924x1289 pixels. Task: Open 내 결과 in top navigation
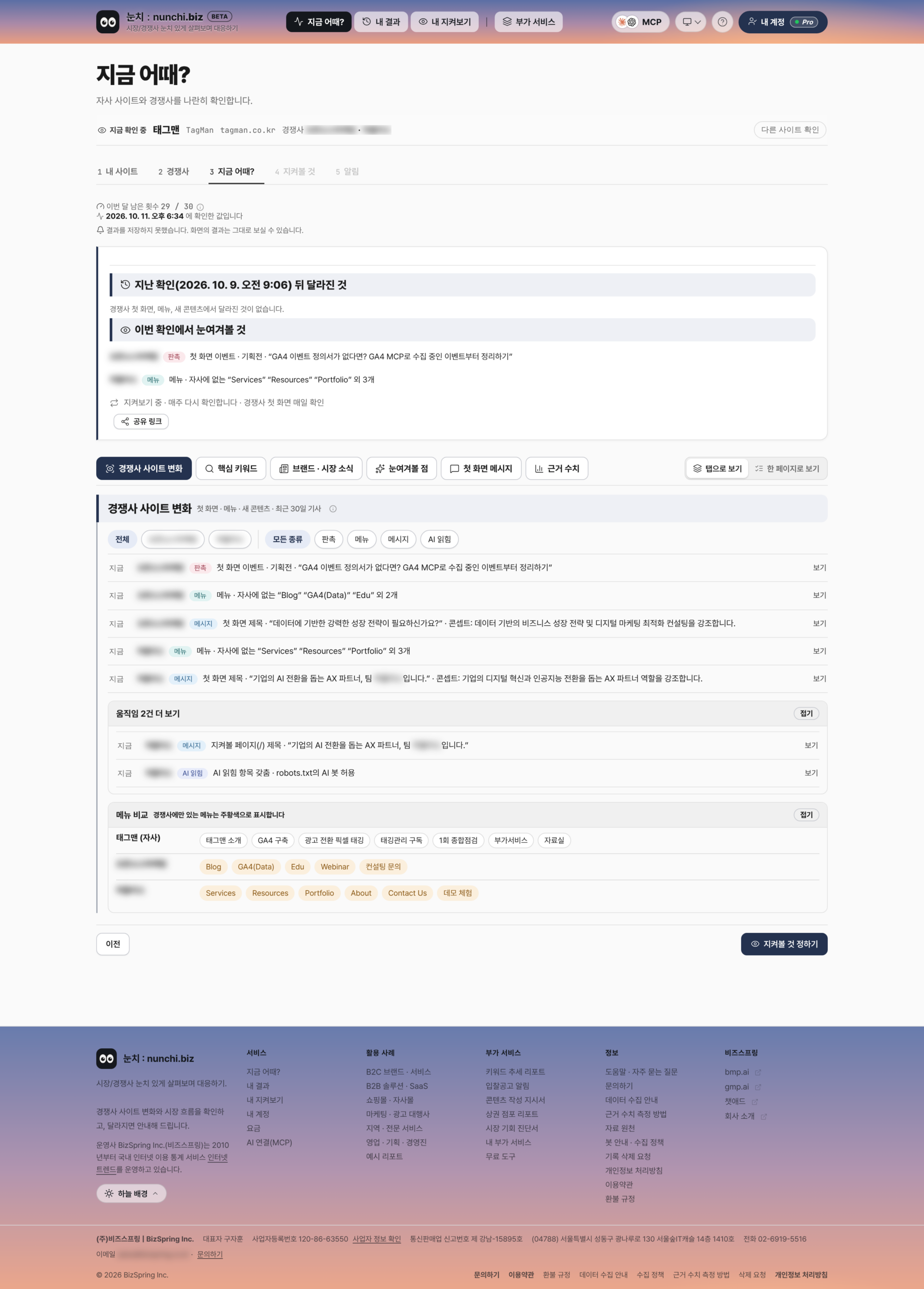pos(381,22)
